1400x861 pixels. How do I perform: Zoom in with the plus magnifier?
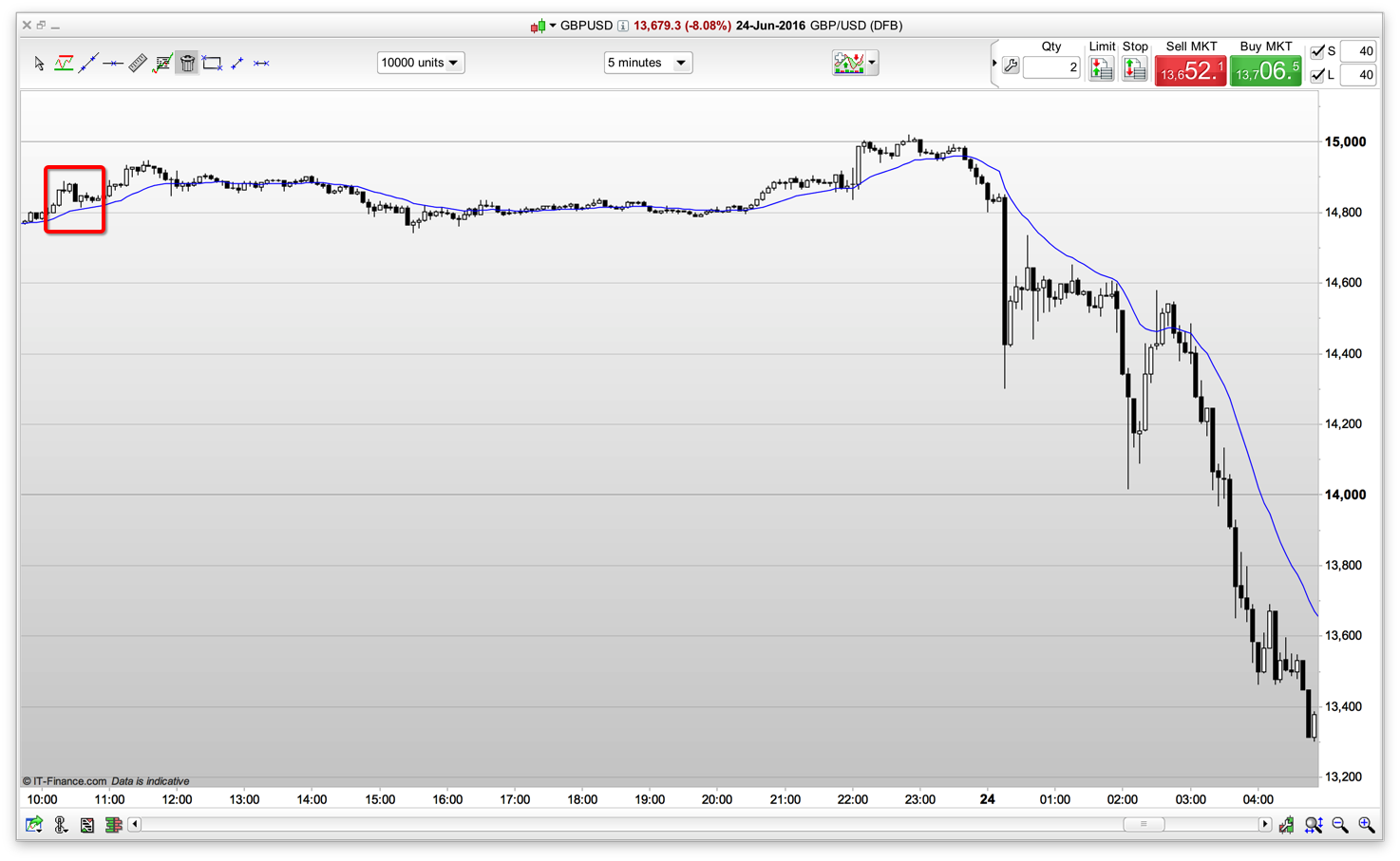pyautogui.click(x=1366, y=825)
